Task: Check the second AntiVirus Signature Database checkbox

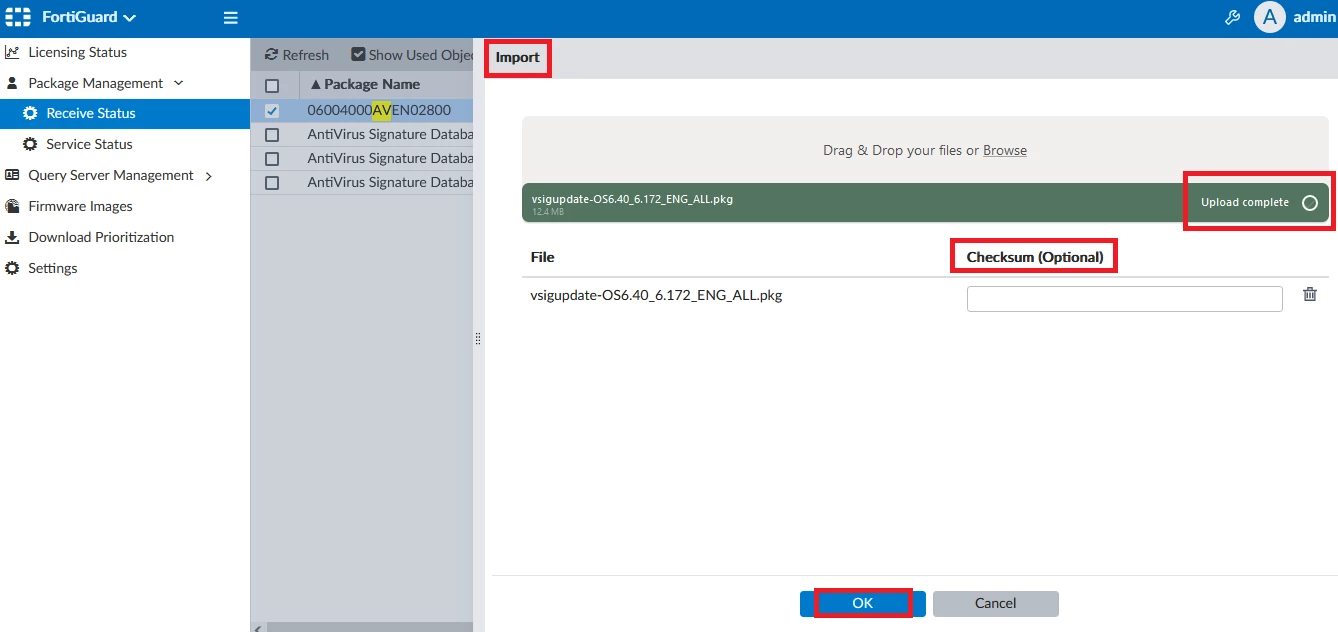Action: (272, 158)
